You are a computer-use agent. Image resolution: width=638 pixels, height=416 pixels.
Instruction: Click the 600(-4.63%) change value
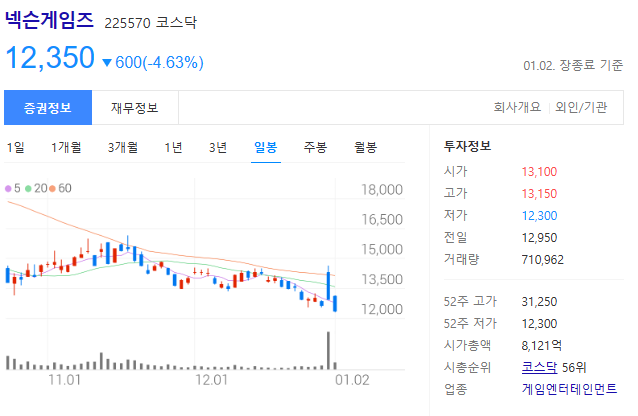159,63
